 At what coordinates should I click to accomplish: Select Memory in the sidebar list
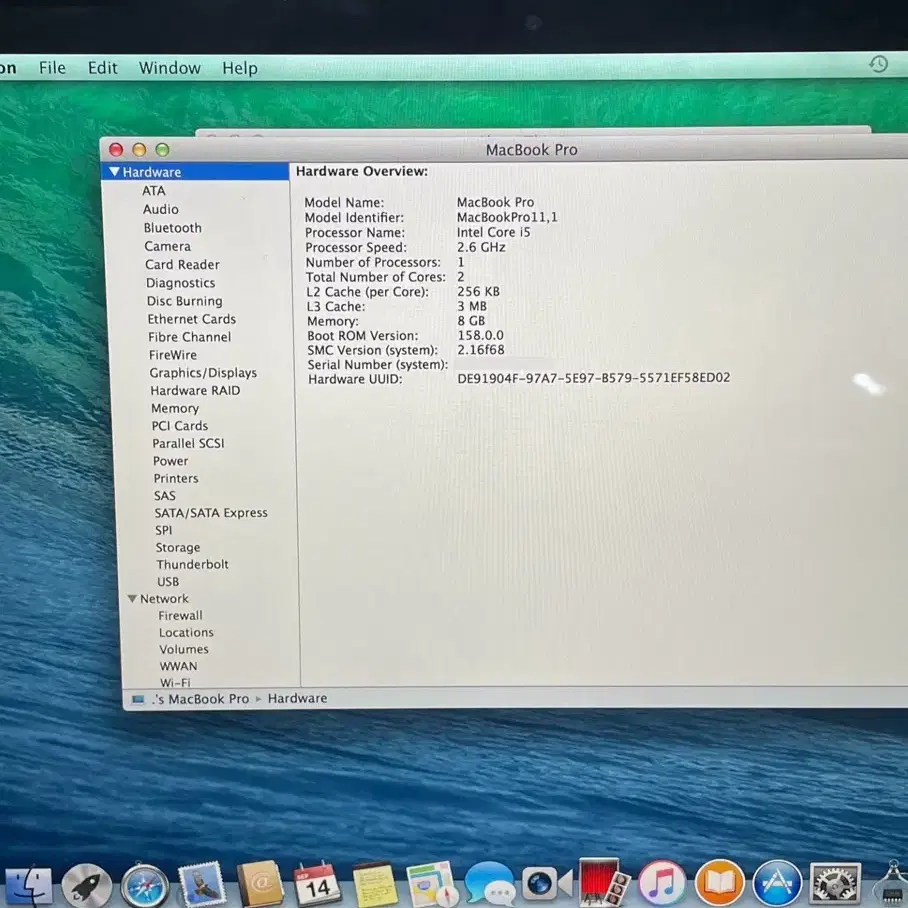pyautogui.click(x=175, y=408)
